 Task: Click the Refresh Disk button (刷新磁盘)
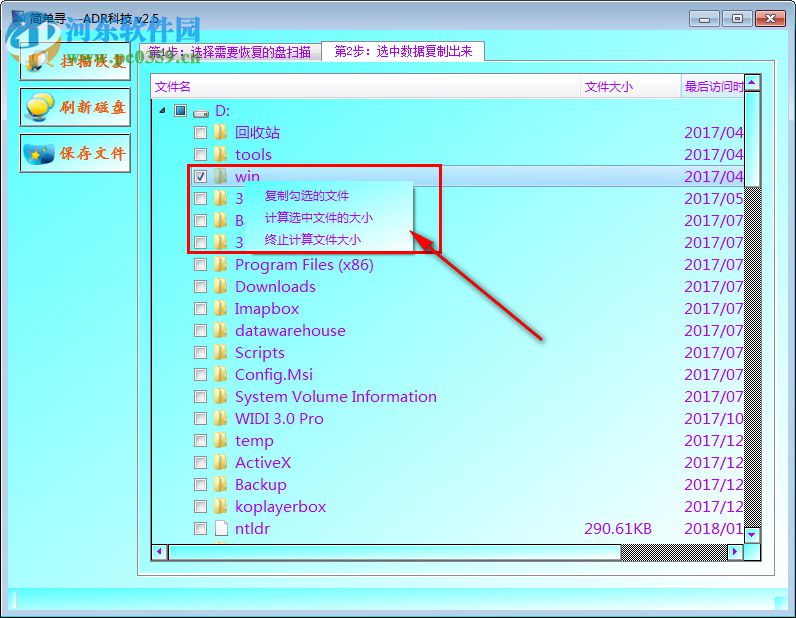75,107
